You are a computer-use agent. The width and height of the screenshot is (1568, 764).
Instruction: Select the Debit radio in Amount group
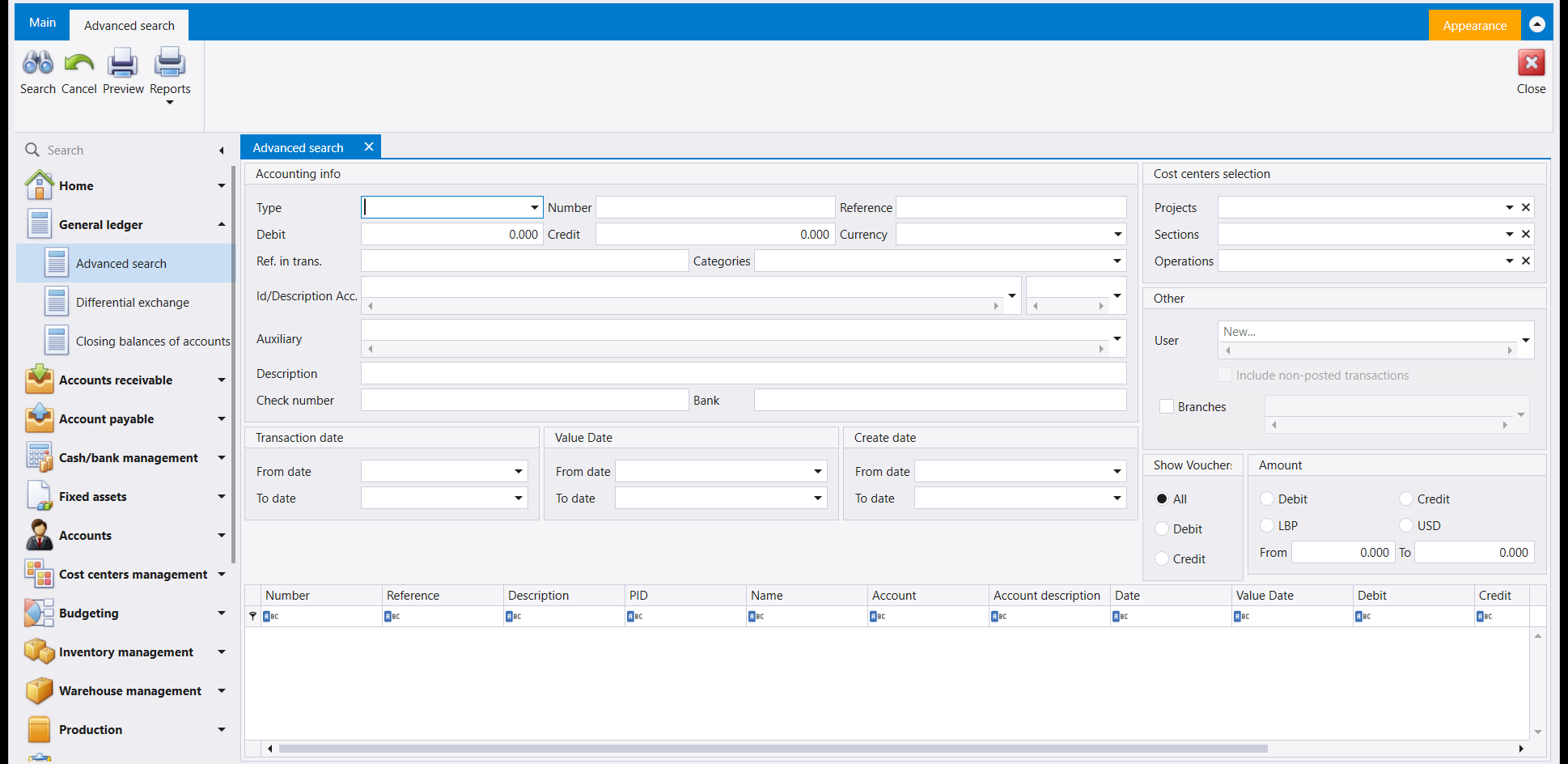pyautogui.click(x=1267, y=499)
